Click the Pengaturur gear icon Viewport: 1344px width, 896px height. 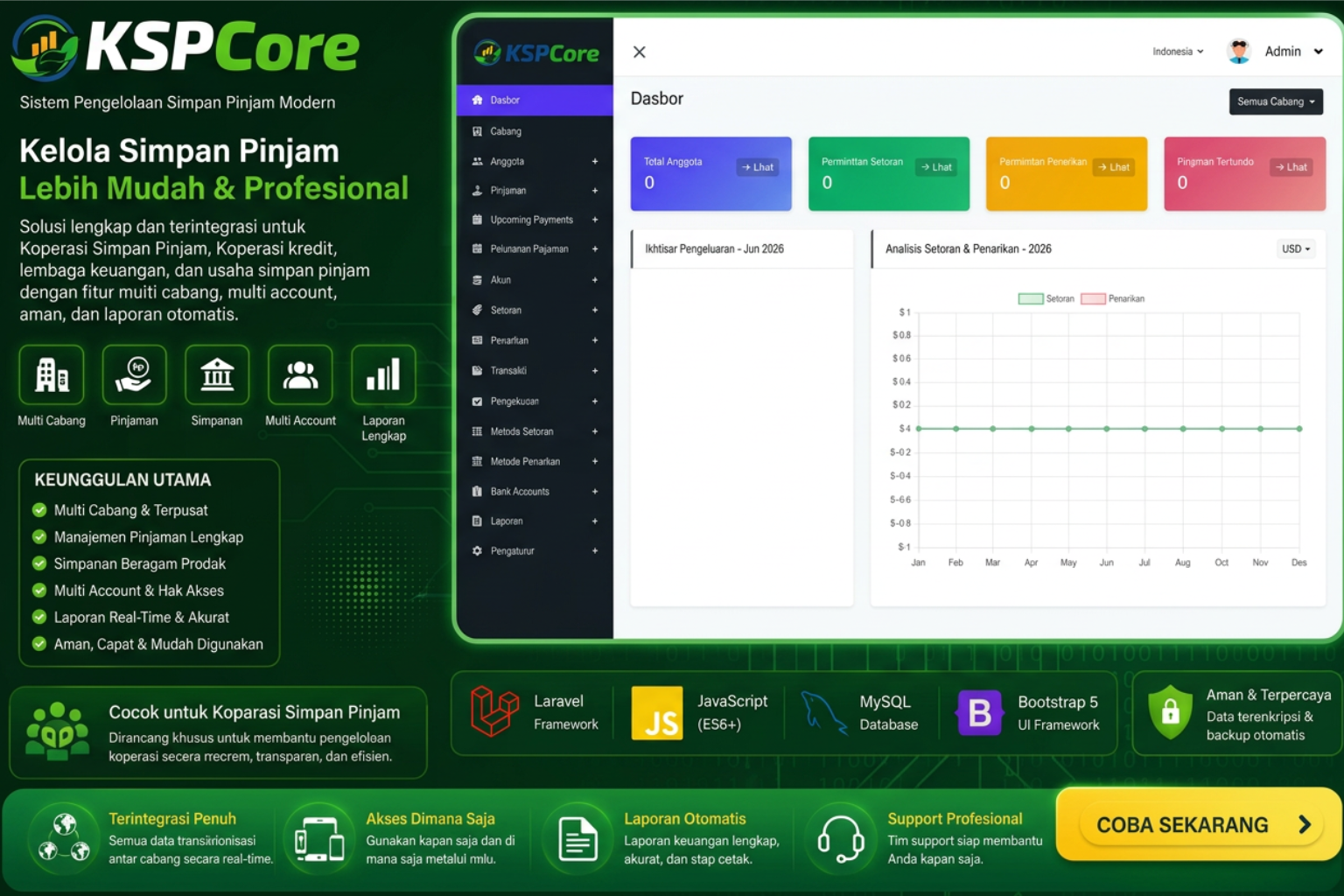(x=477, y=551)
